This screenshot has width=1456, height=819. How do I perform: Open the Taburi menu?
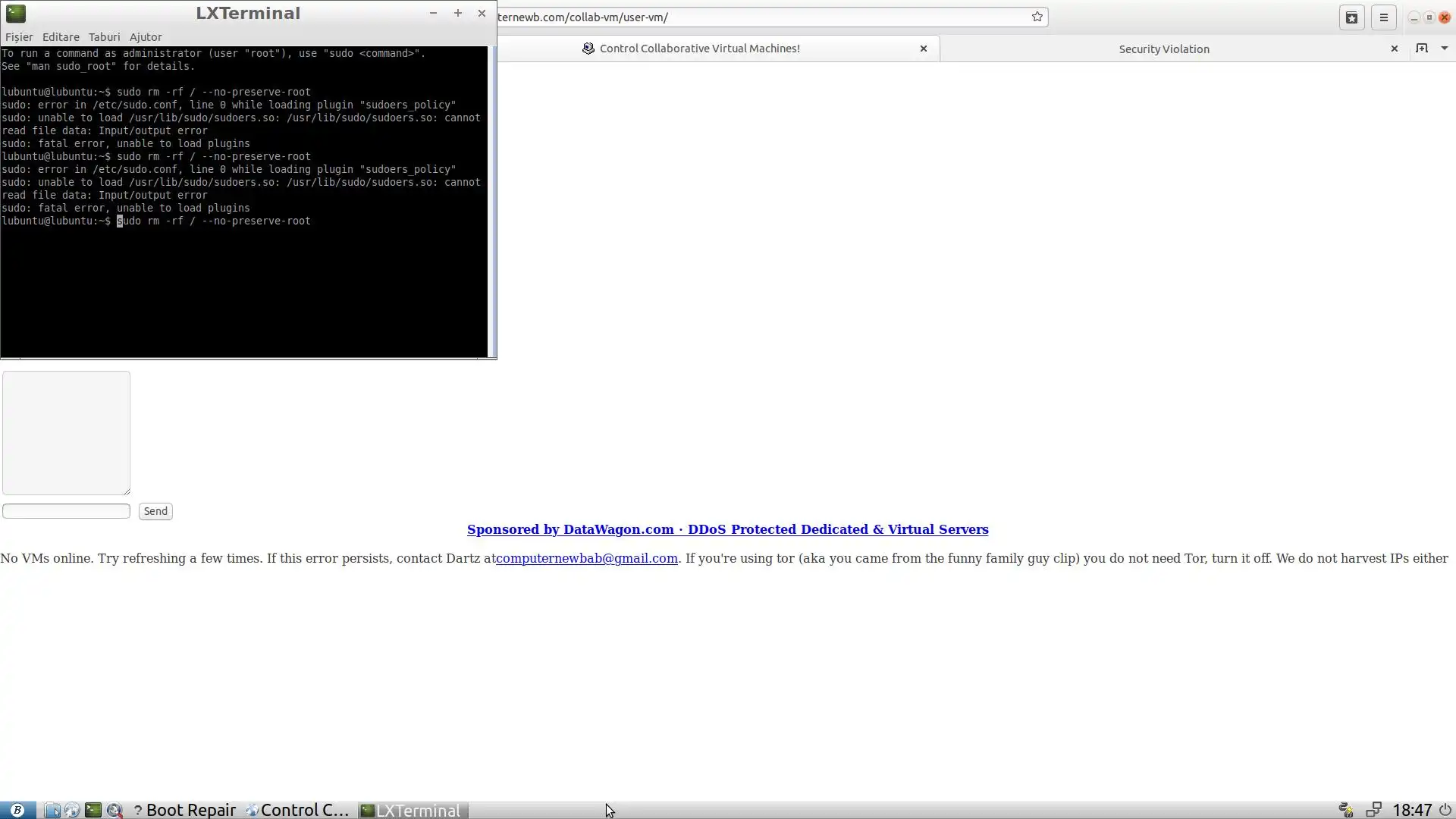104,36
